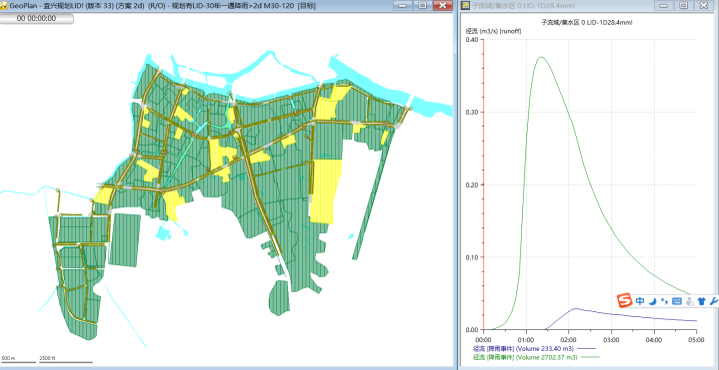Maximize the GeoPlan map window
The image size is (719, 370).
[x=422, y=6]
